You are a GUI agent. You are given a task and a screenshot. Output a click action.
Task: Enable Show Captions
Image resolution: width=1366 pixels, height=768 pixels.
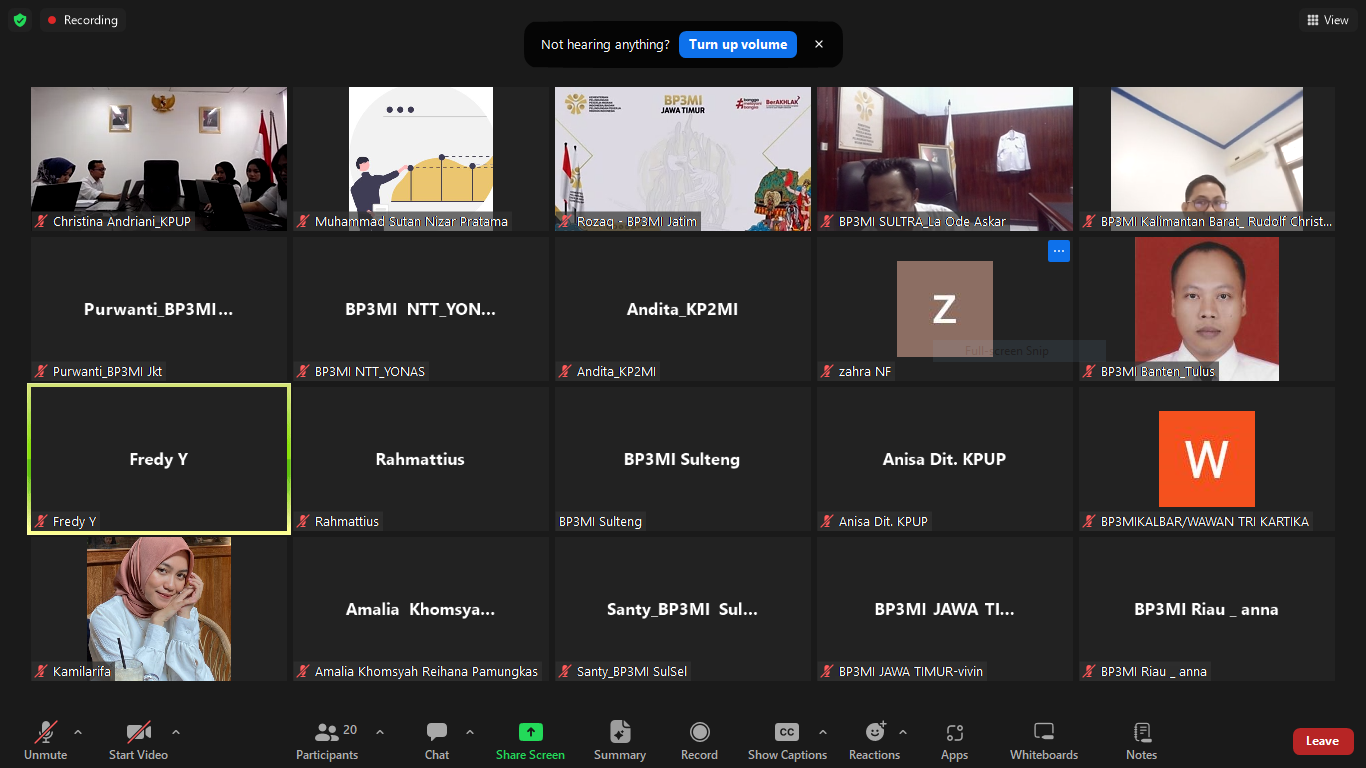pos(787,741)
